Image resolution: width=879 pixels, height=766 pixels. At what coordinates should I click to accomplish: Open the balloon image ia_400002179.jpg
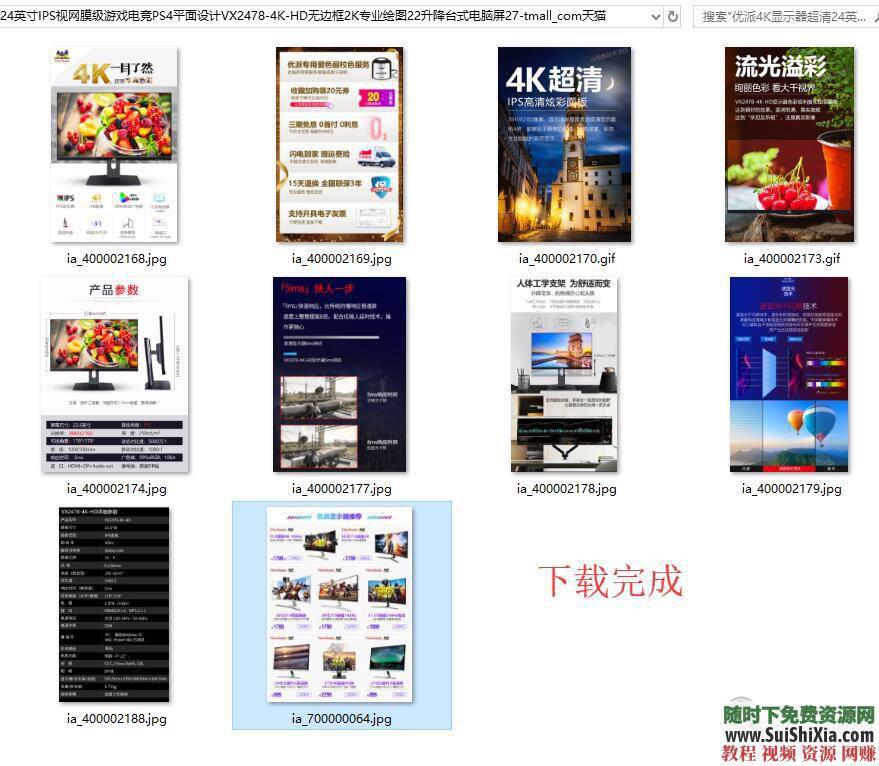click(x=789, y=374)
